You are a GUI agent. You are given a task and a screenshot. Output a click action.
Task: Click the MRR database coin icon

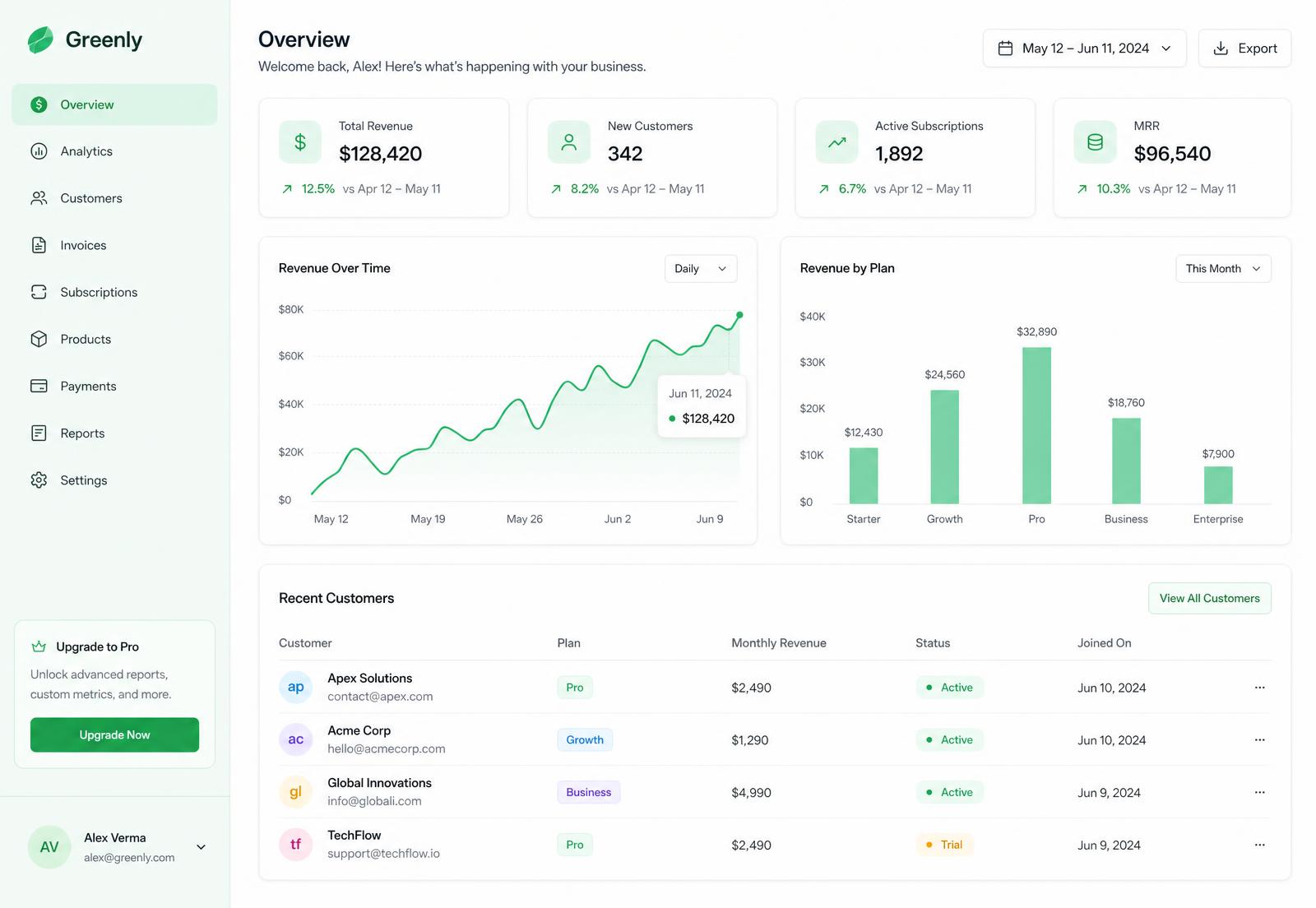1095,142
